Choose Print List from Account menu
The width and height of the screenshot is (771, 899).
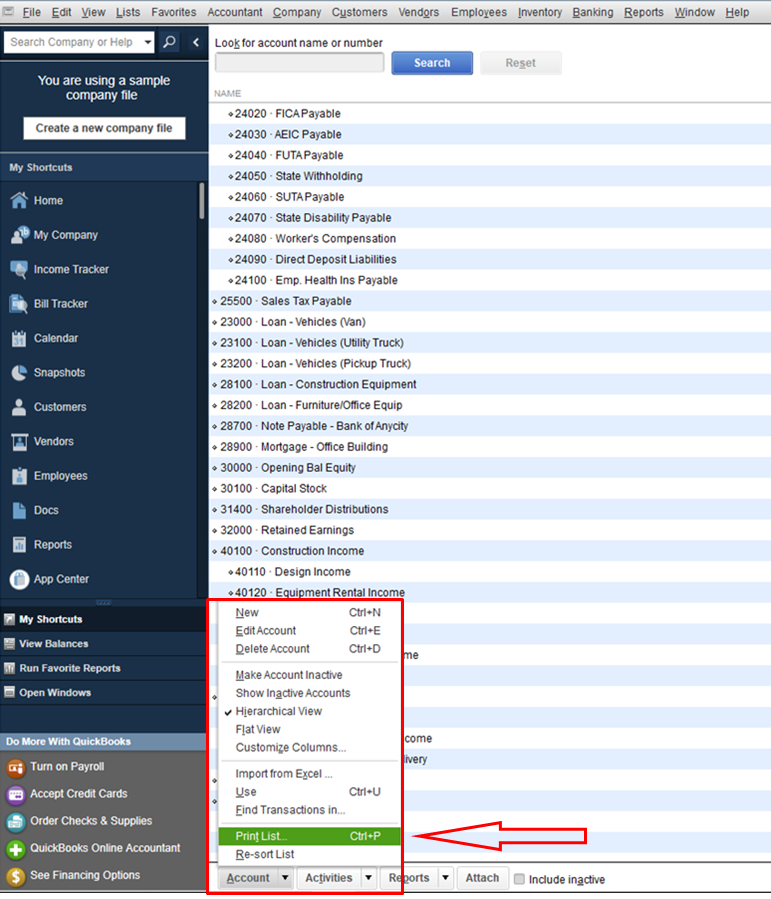308,837
